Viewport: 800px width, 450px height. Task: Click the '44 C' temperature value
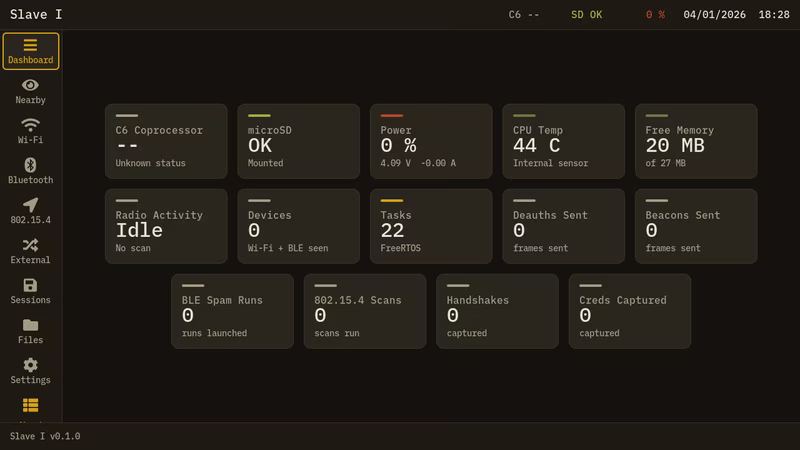click(x=537, y=146)
